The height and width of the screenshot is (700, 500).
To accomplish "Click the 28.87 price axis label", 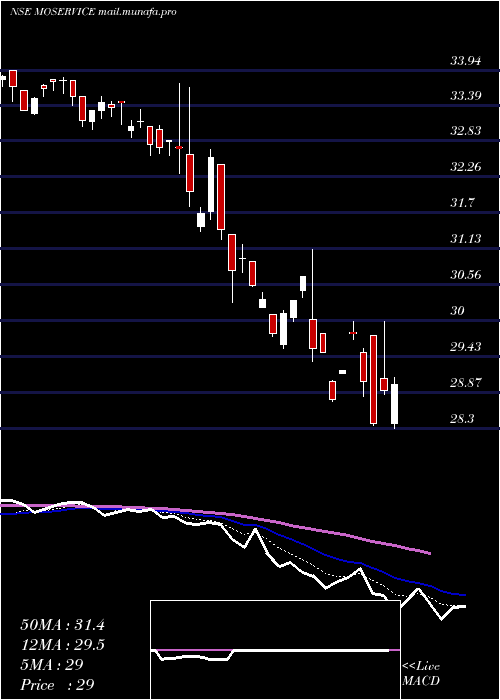I will [x=466, y=383].
